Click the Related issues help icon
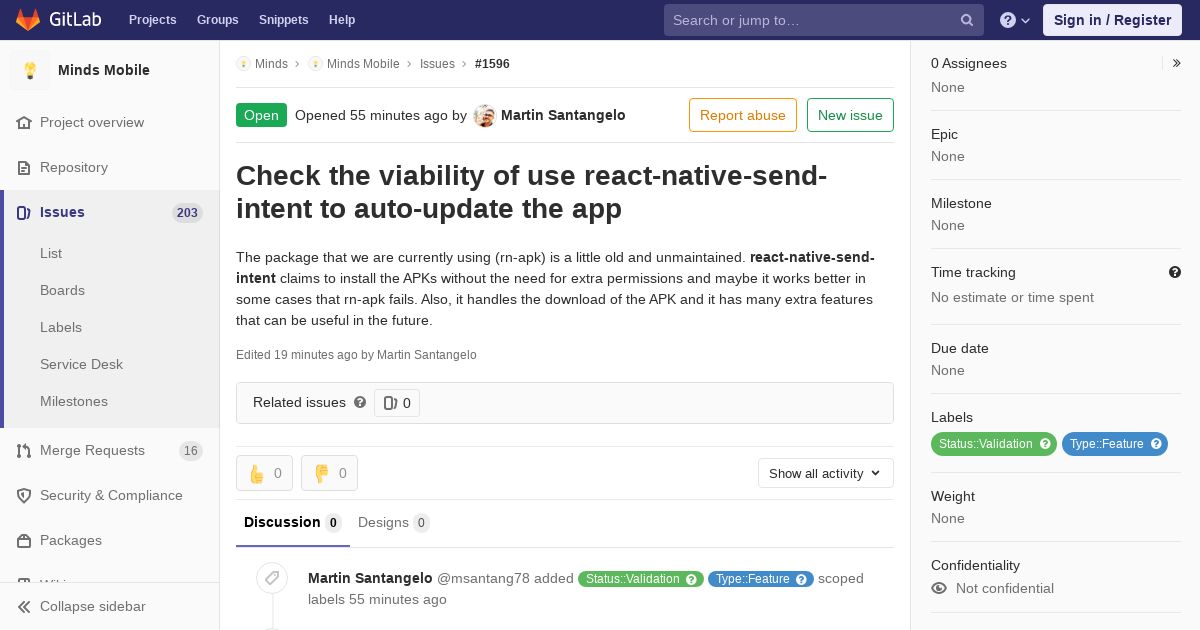Screen dimensions: 1200x630 point(360,402)
